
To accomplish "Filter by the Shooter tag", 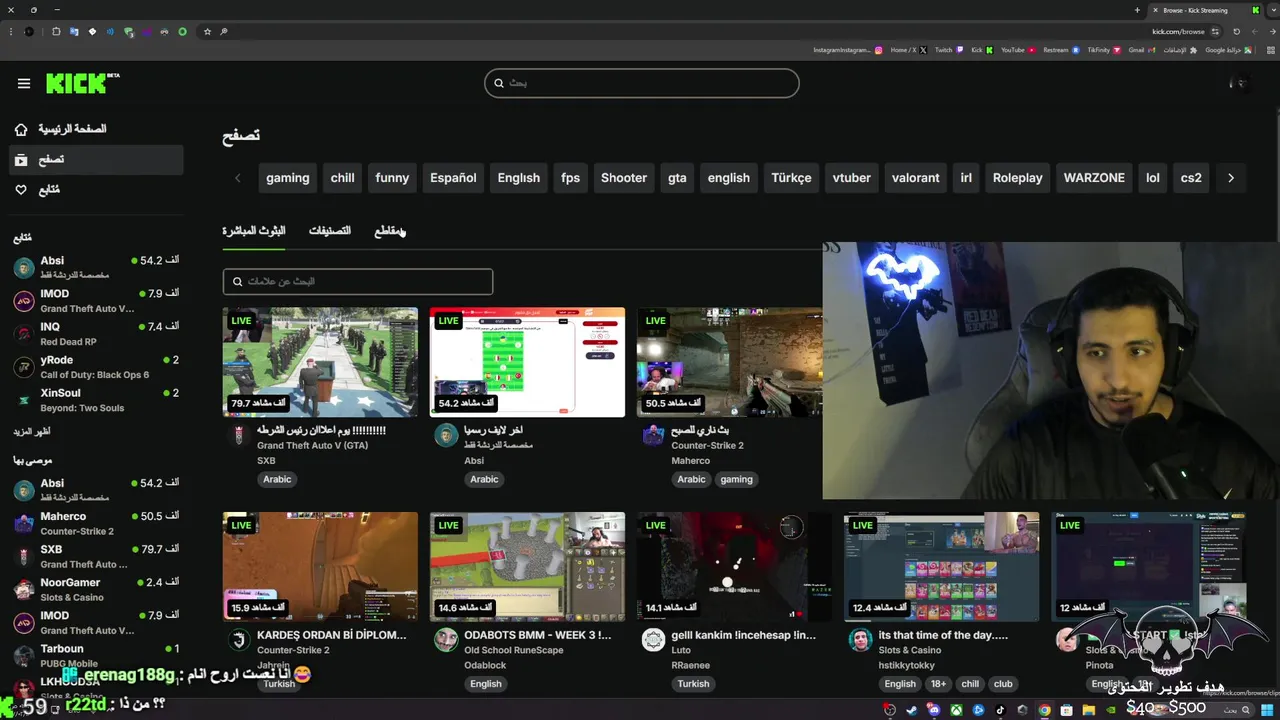I will tap(624, 178).
